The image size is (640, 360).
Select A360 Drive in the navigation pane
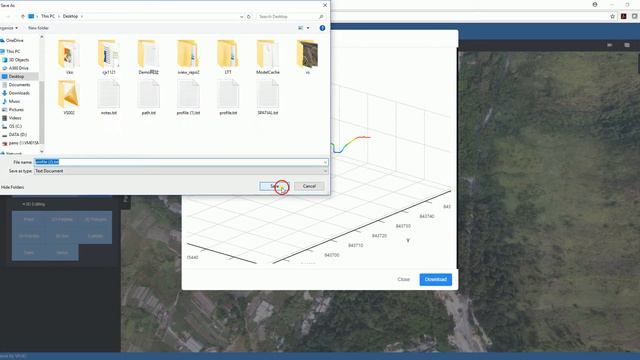coord(18,68)
